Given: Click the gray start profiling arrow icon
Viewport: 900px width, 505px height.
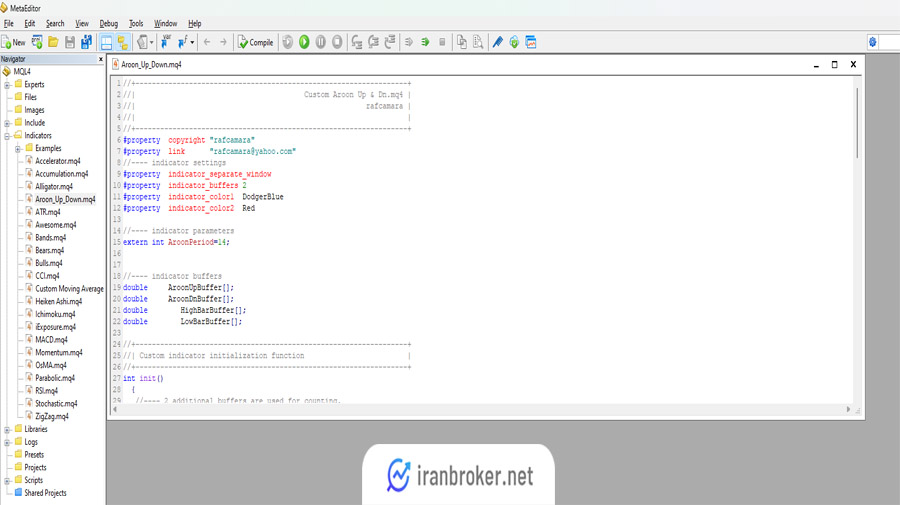Looking at the screenshot, I should [409, 42].
